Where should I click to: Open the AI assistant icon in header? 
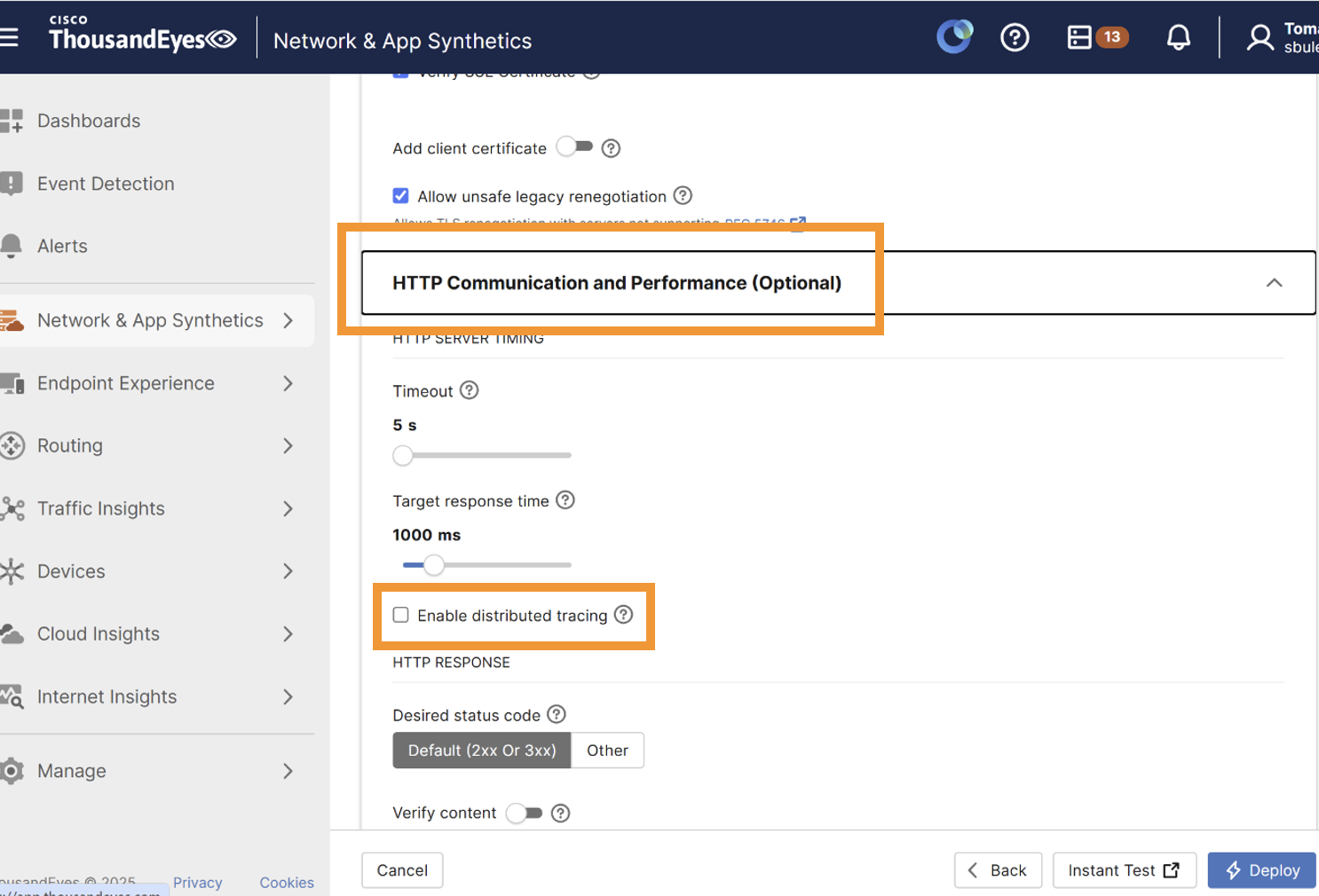(x=954, y=37)
